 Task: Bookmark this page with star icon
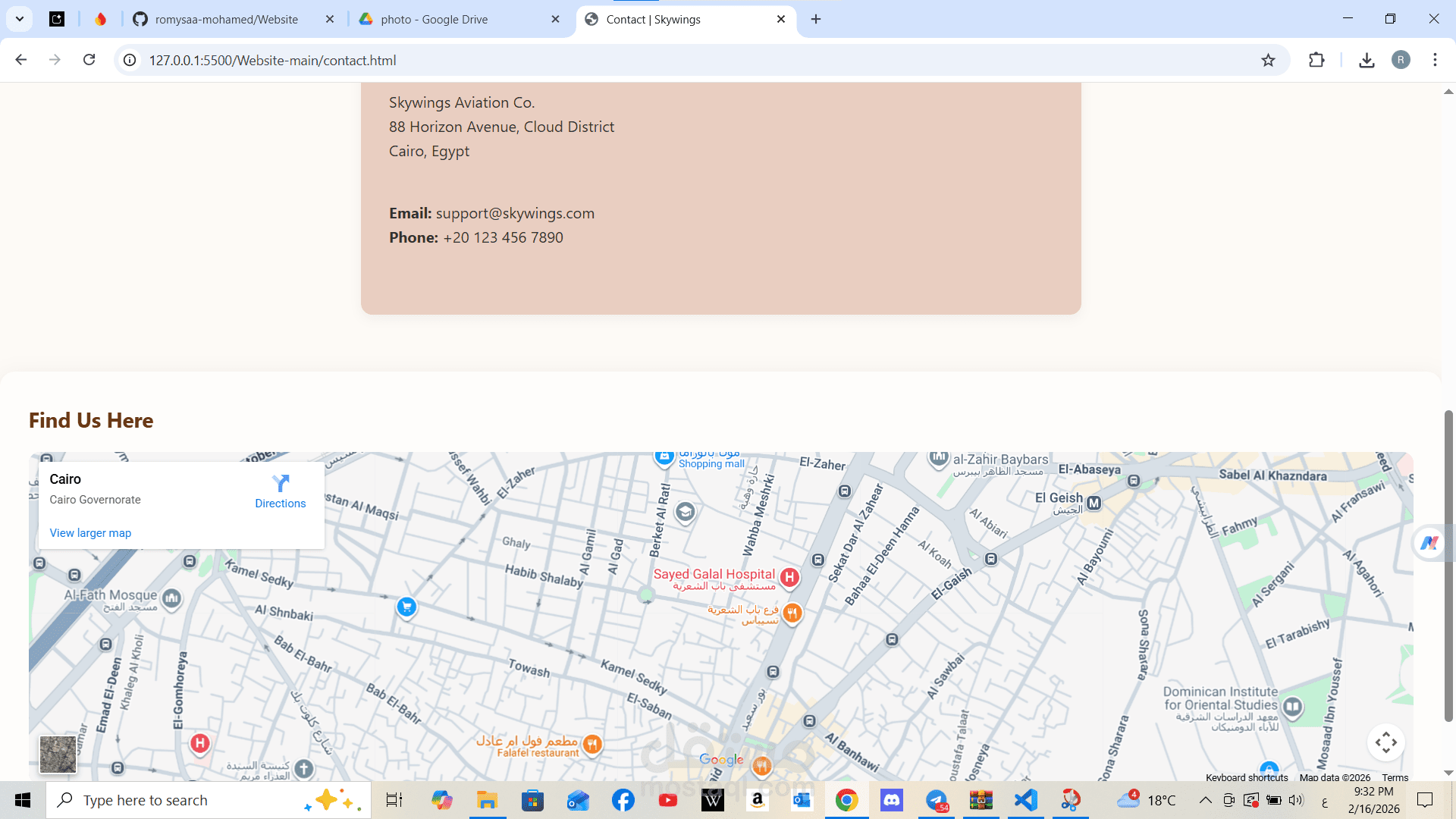click(1268, 60)
